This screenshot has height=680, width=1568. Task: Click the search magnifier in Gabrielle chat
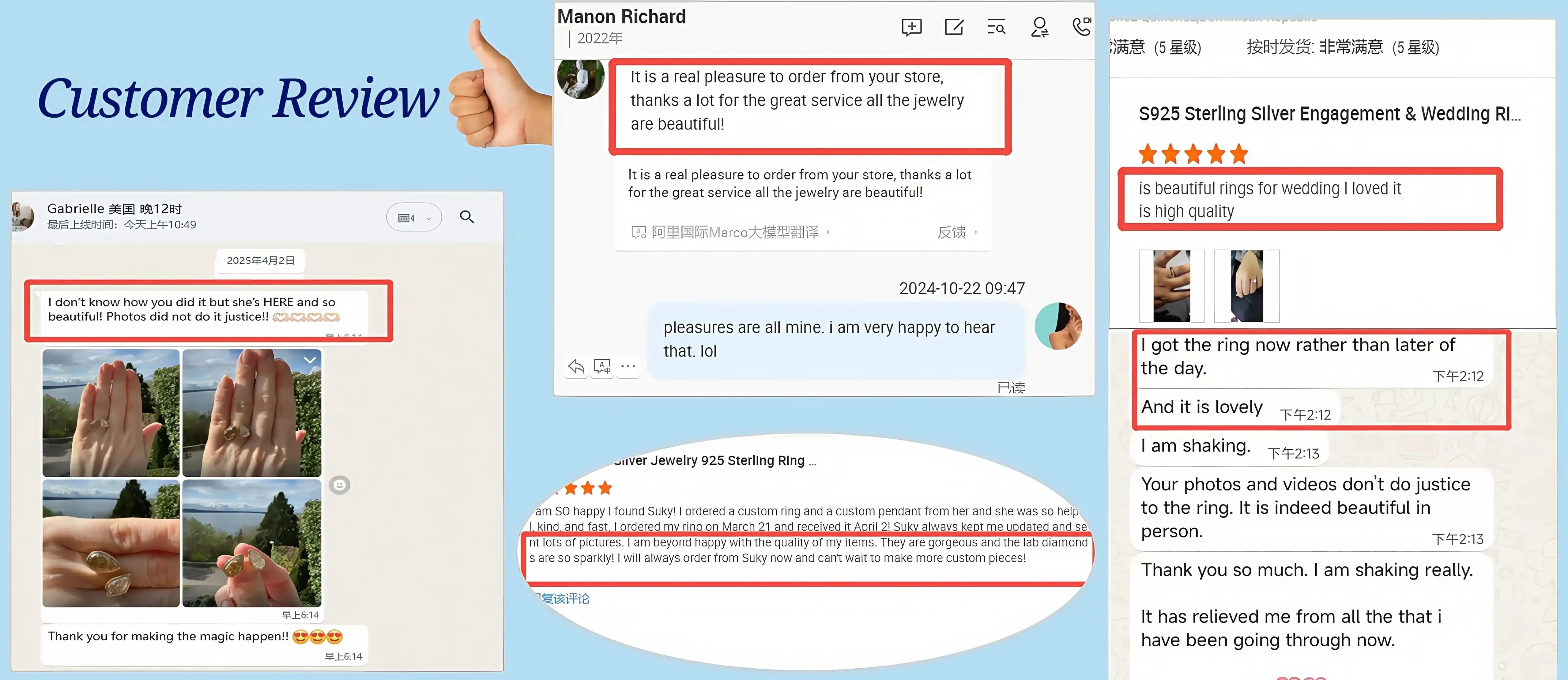pos(467,217)
